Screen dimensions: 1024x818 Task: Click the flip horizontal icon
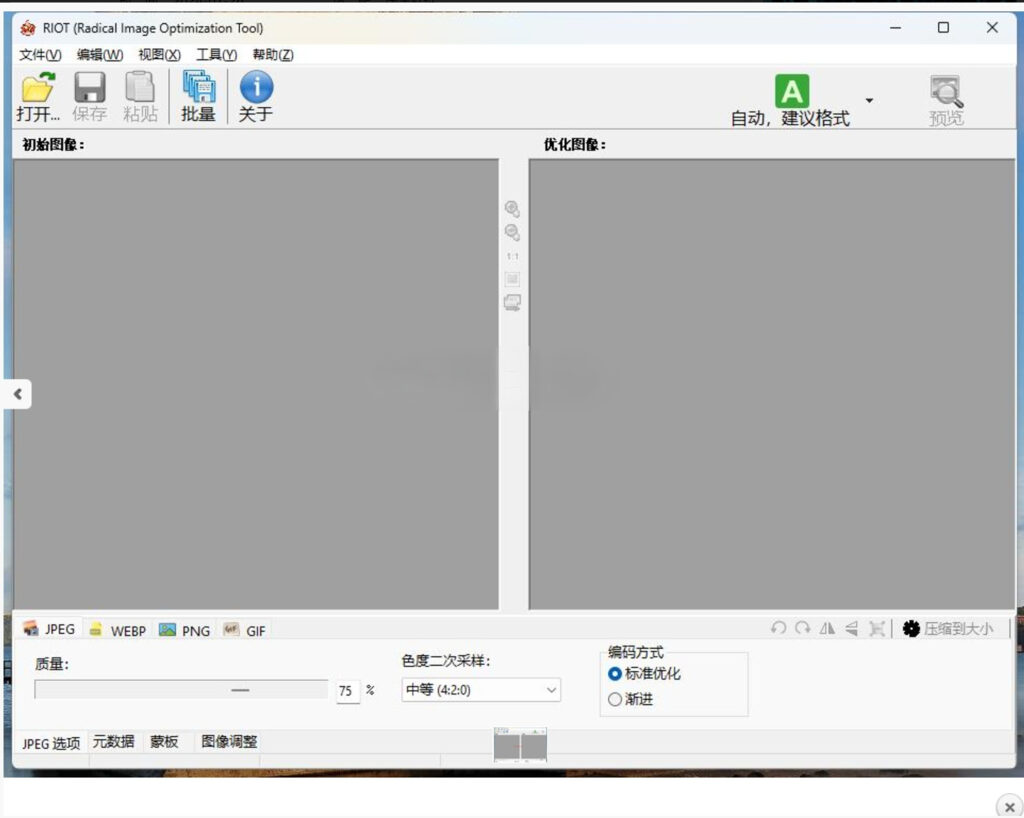pyautogui.click(x=827, y=628)
